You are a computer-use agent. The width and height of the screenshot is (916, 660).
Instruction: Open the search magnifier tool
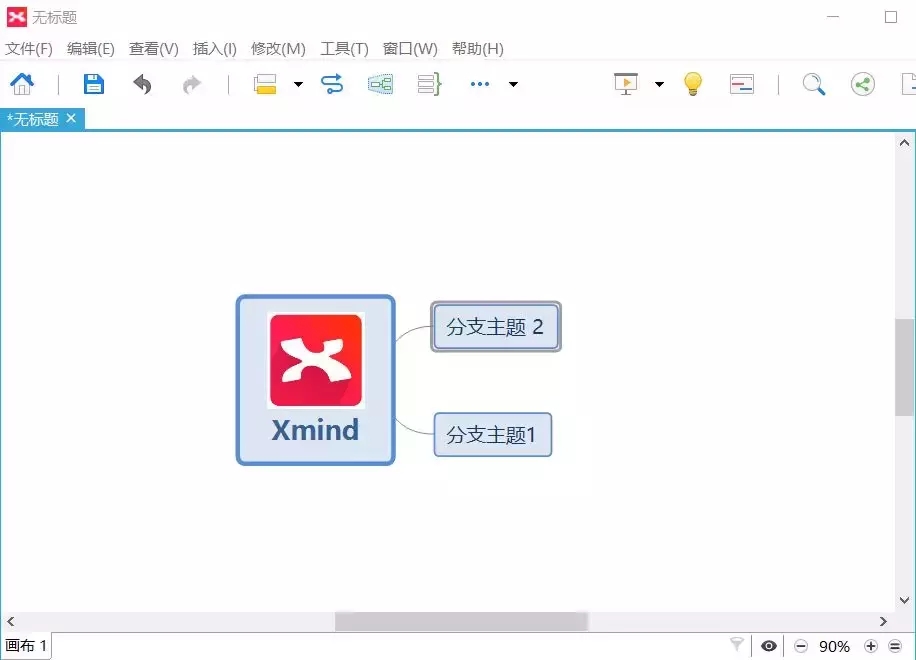click(813, 84)
